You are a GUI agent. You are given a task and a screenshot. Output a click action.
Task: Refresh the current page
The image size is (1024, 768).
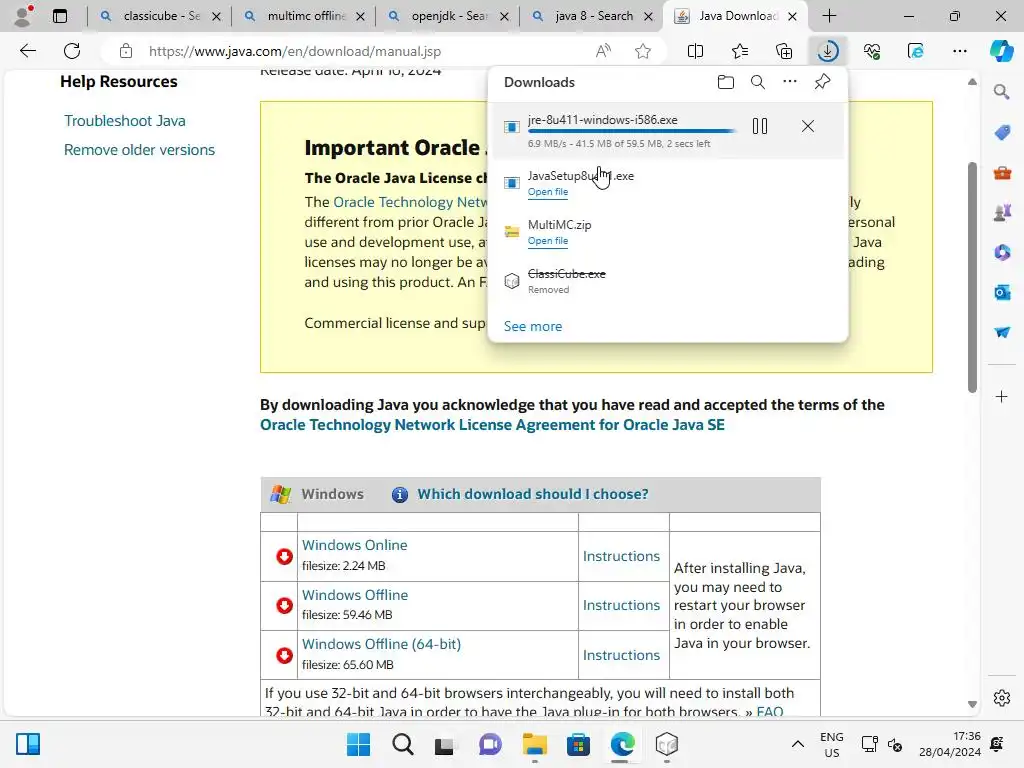[x=72, y=51]
